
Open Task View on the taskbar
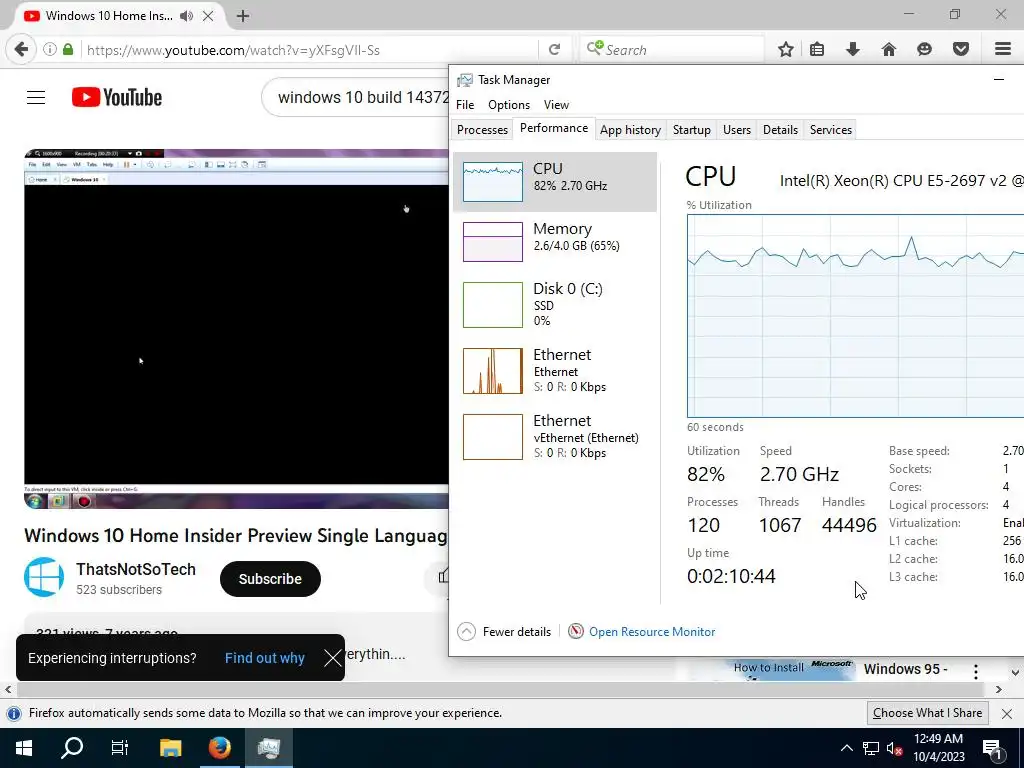pos(120,748)
